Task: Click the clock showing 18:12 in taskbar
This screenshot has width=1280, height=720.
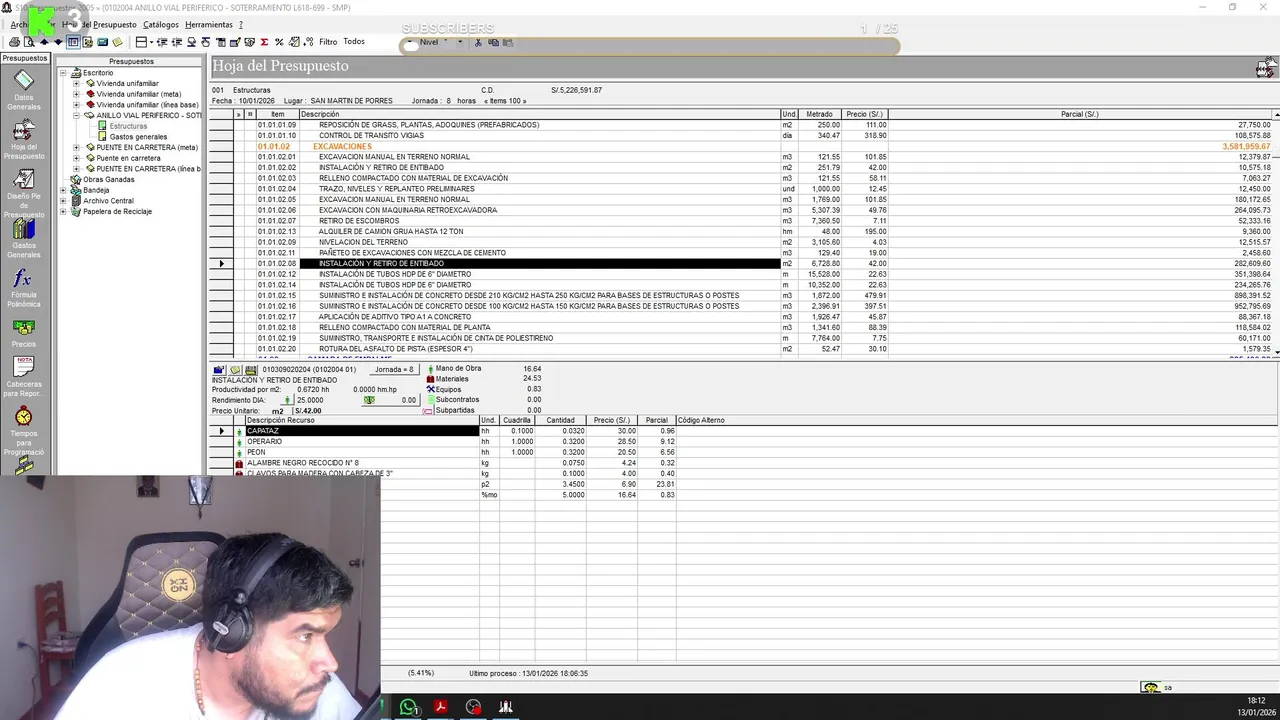Action: 1256,701
